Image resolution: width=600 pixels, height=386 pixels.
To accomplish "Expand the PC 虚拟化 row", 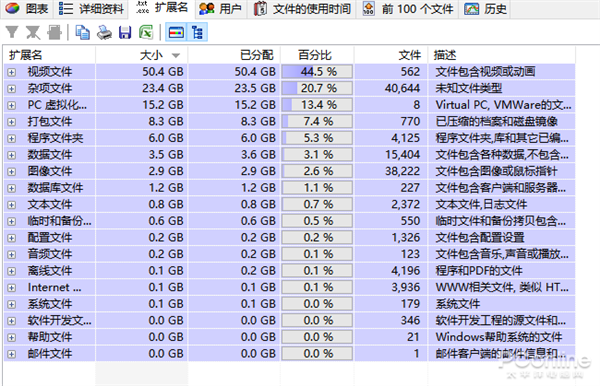I will point(11,105).
